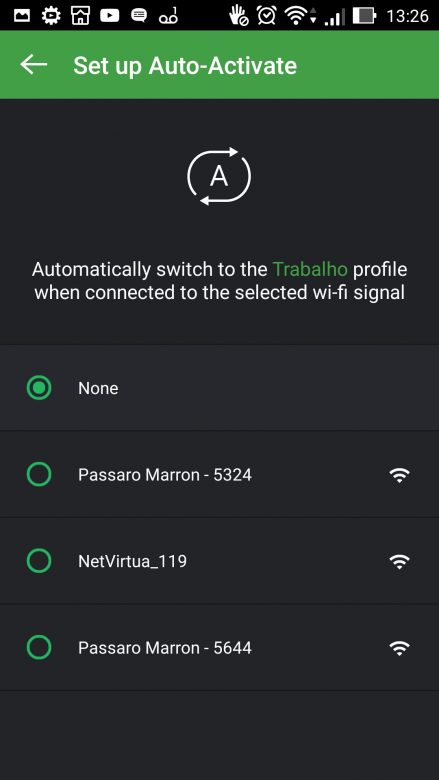Select the None radio button
This screenshot has width=439, height=780.
[x=39, y=388]
